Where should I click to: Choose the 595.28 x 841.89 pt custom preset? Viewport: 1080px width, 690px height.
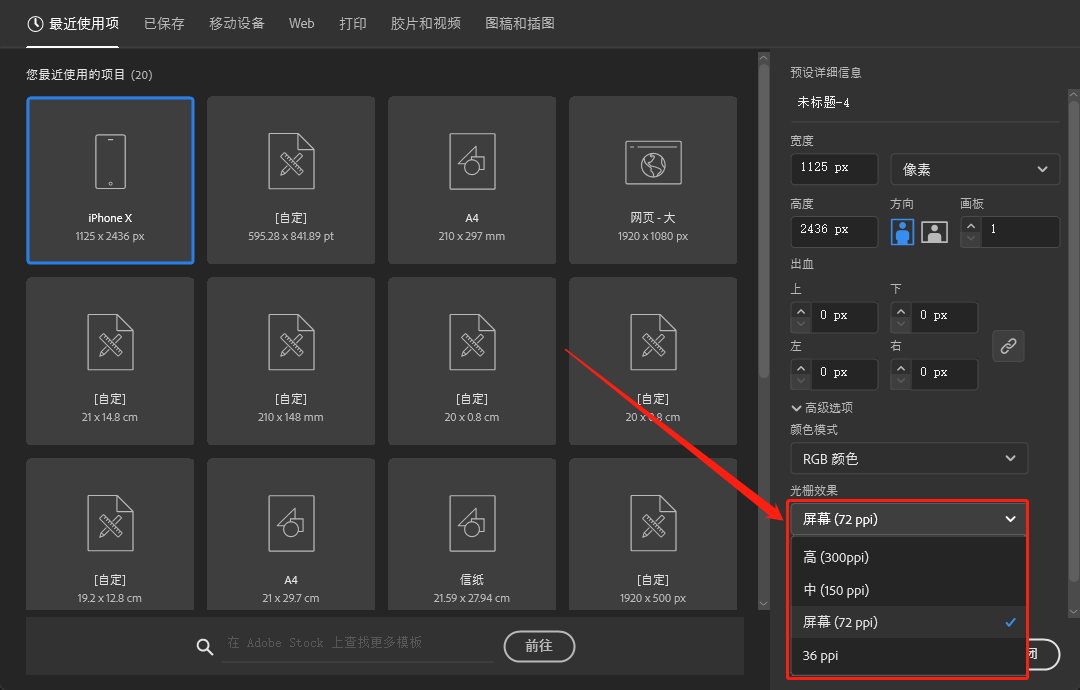(291, 180)
